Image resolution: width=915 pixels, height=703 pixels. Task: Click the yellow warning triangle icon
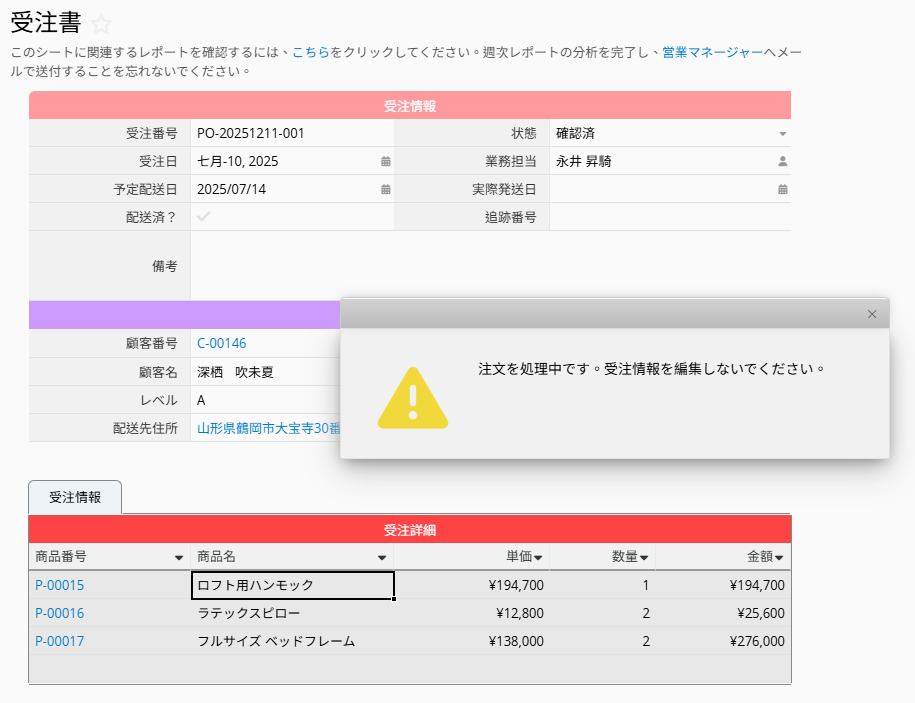(x=412, y=398)
